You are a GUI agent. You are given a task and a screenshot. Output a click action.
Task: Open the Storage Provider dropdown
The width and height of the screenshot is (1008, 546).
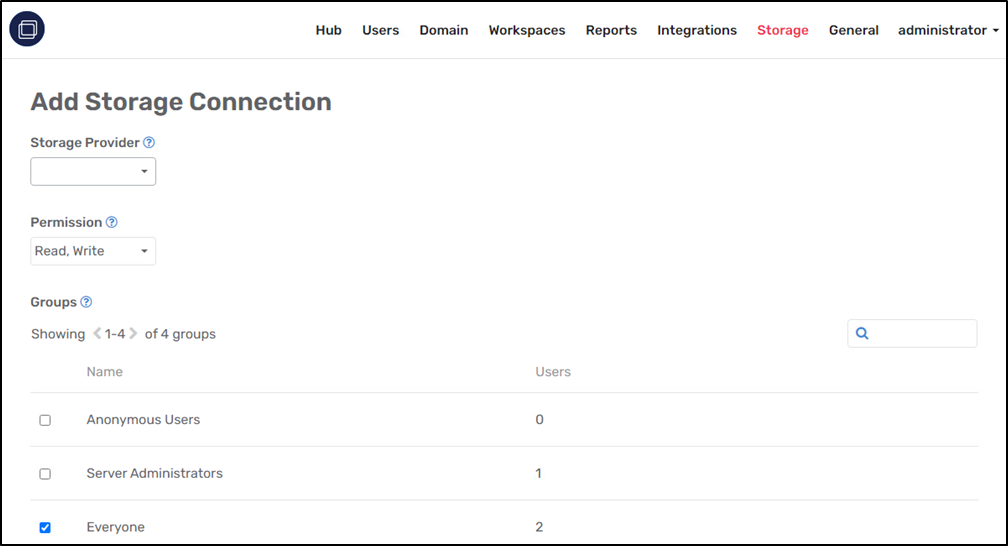coord(93,172)
